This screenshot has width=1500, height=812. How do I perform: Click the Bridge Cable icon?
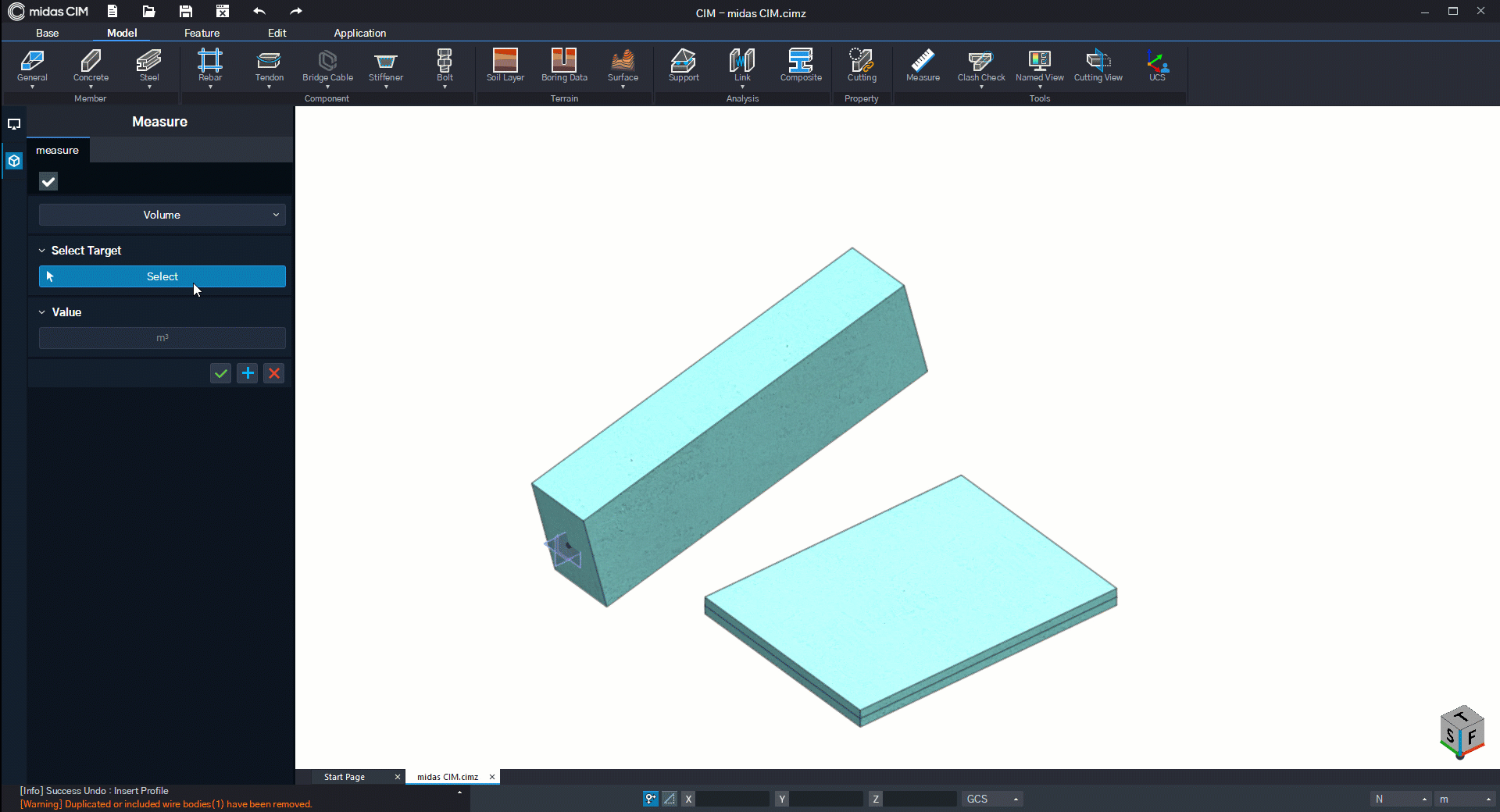pos(327,66)
